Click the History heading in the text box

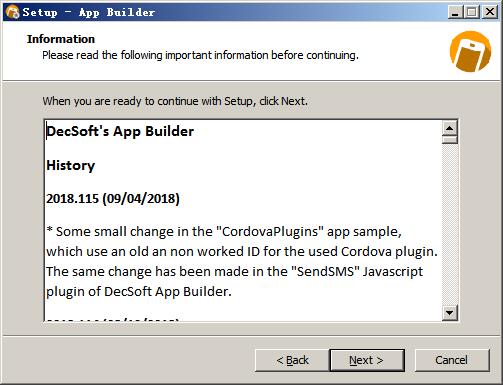71,165
